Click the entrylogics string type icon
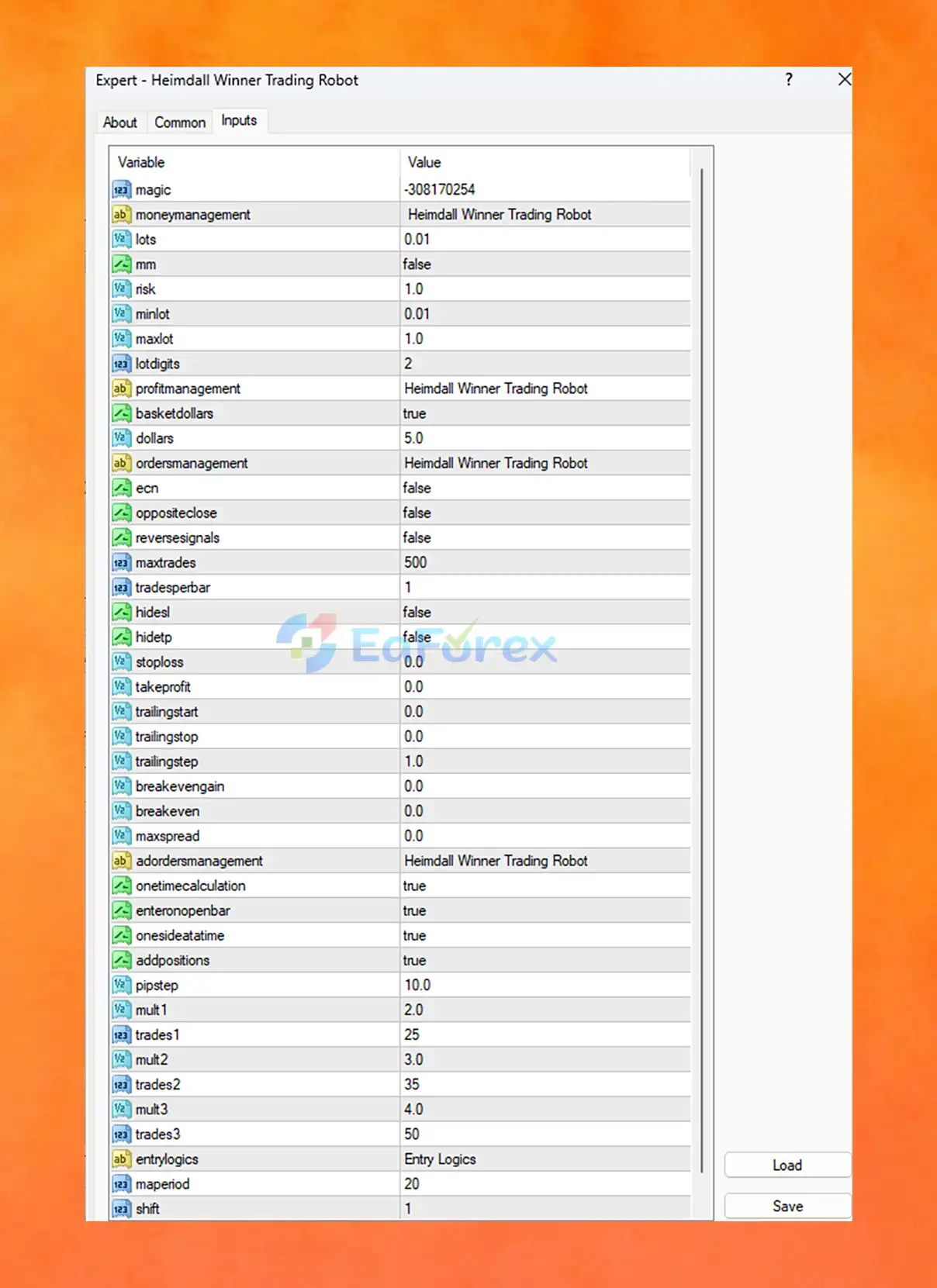 click(121, 1159)
